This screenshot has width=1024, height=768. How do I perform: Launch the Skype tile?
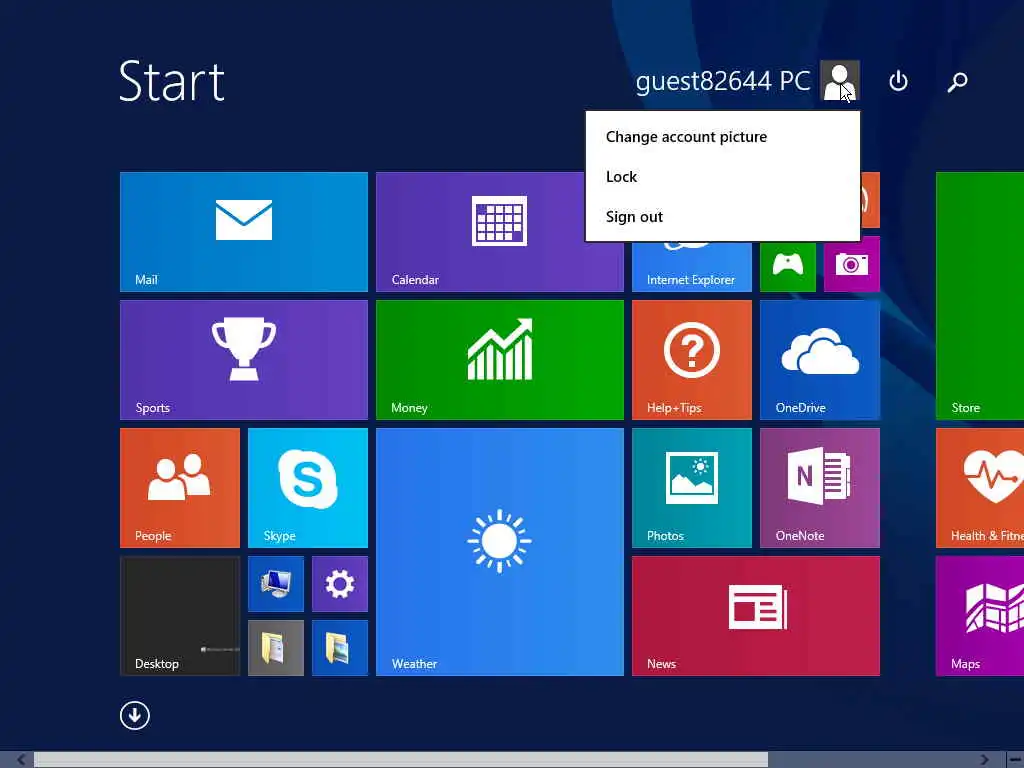point(308,488)
